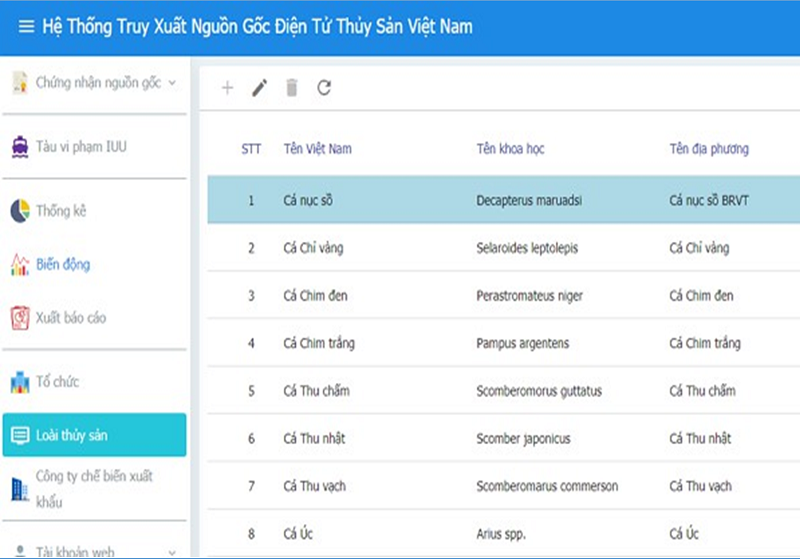Go to Thống kê menu item
The height and width of the screenshot is (559, 800).
pos(95,211)
